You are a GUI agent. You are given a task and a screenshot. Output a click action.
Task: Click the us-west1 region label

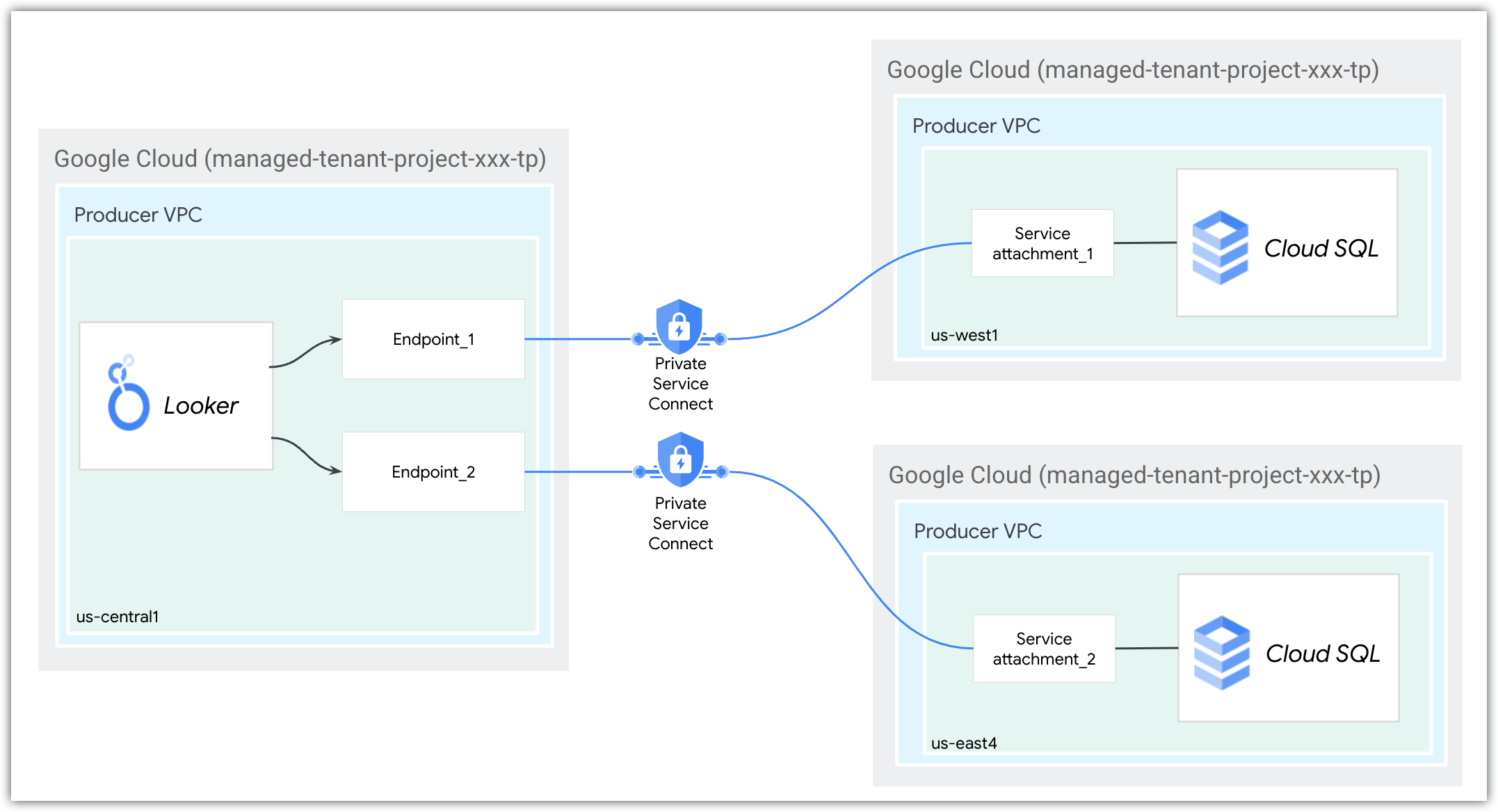coord(964,335)
